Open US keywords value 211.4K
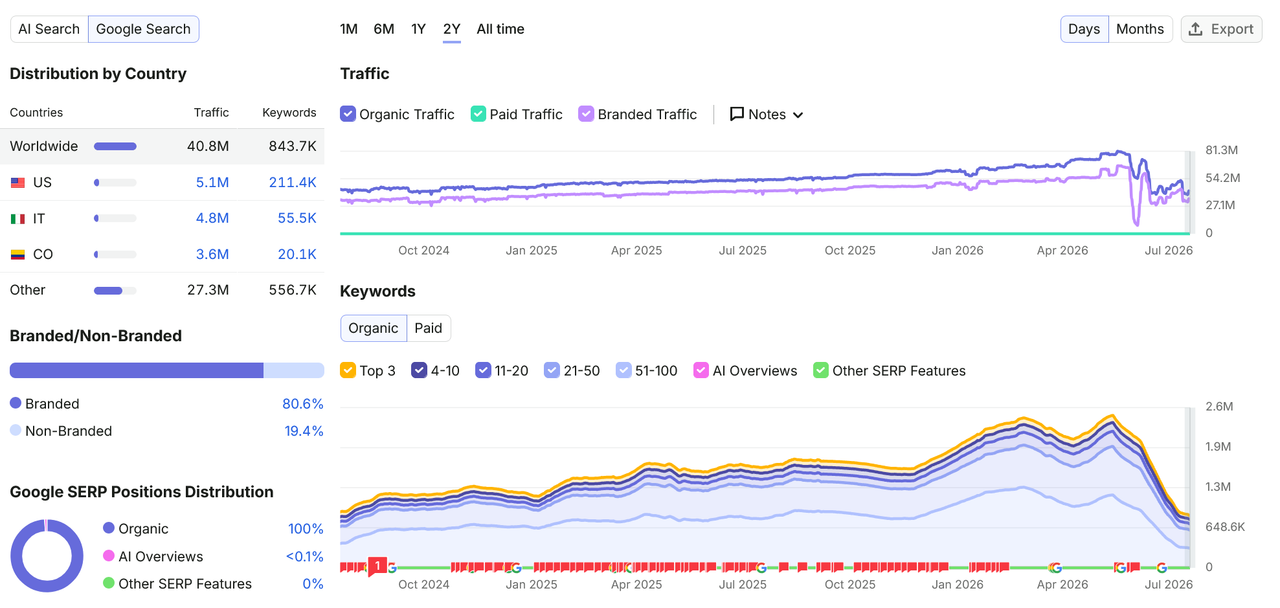Image resolution: width=1280 pixels, height=608 pixels. (292, 182)
